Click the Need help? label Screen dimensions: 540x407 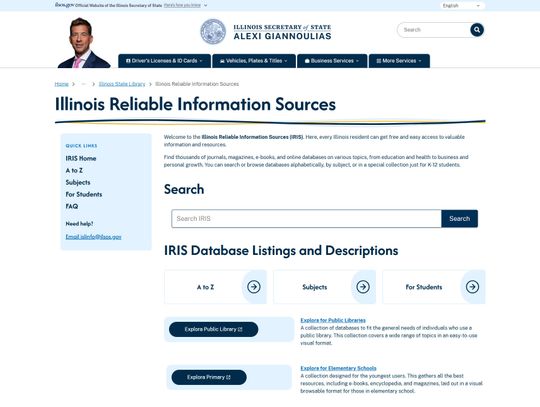pos(79,224)
